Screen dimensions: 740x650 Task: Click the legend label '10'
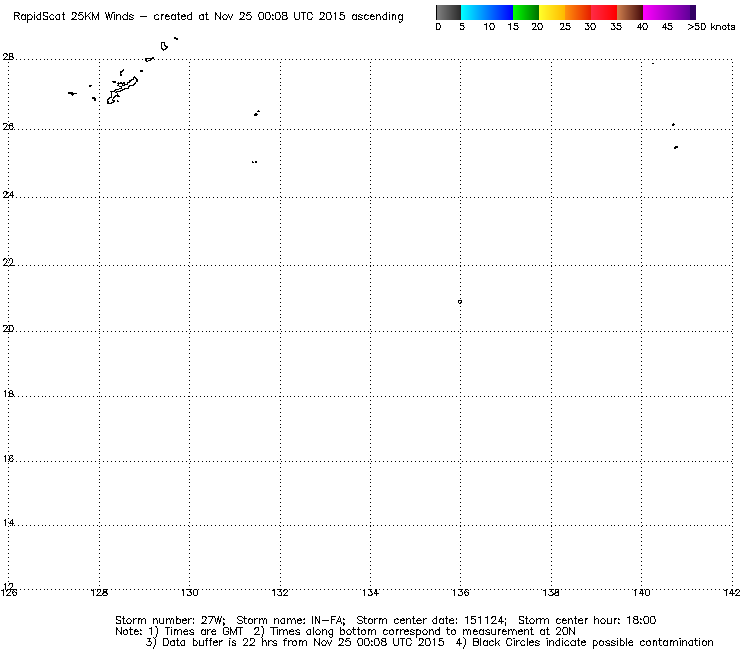489,27
